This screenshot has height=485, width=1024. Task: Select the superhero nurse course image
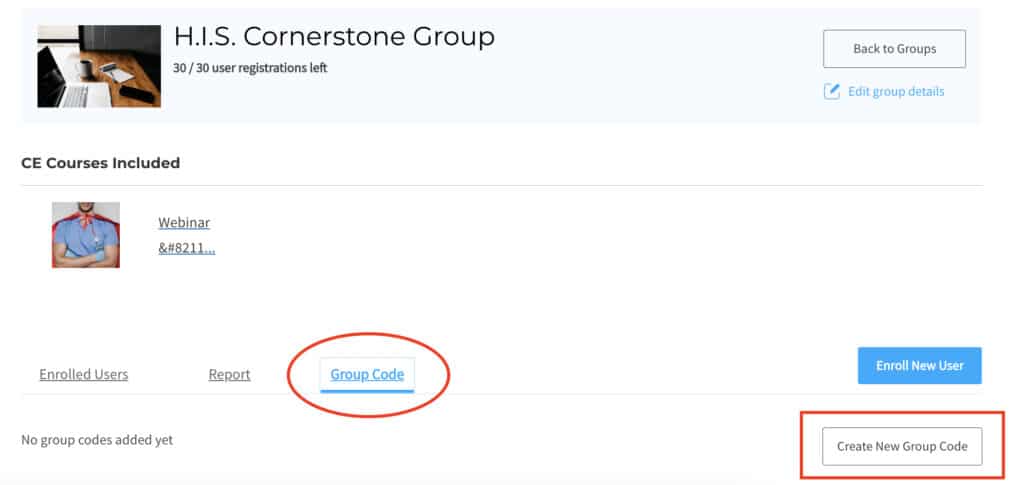86,235
